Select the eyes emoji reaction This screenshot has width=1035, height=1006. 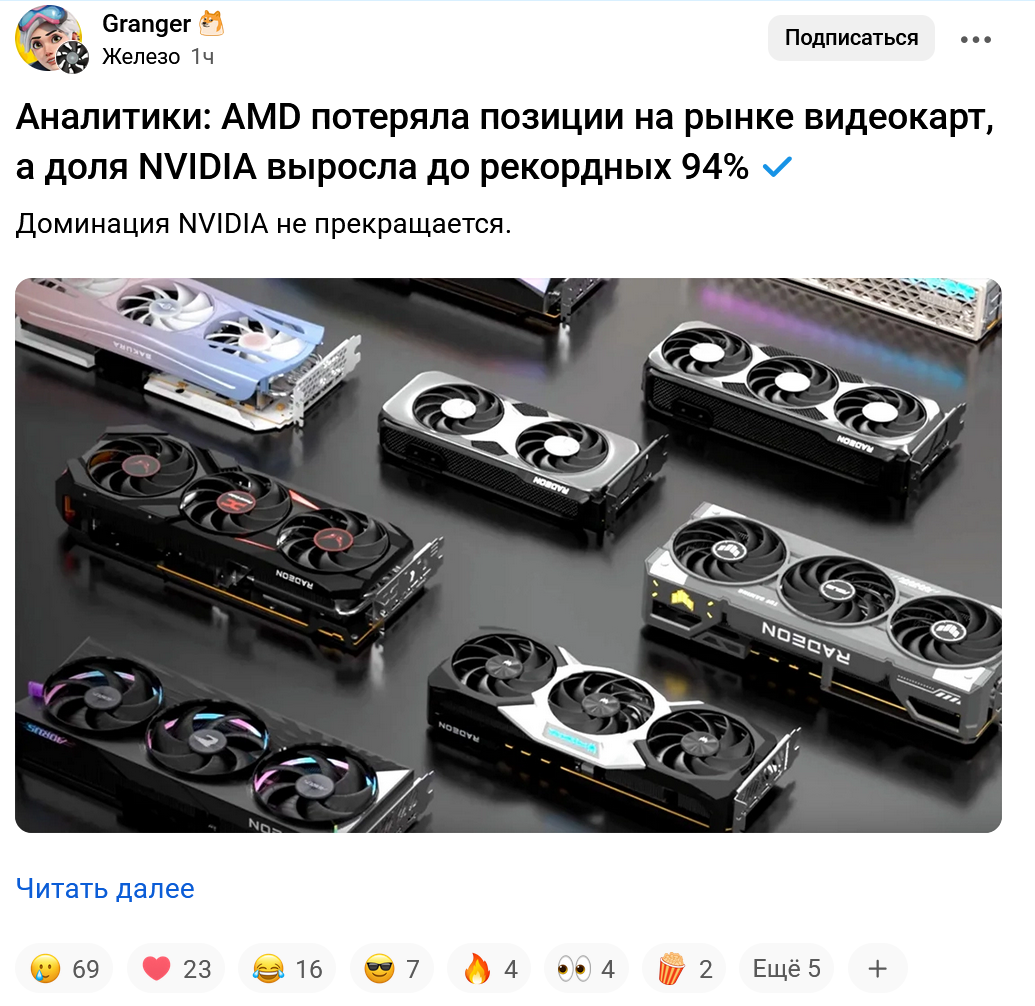pyautogui.click(x=586, y=969)
